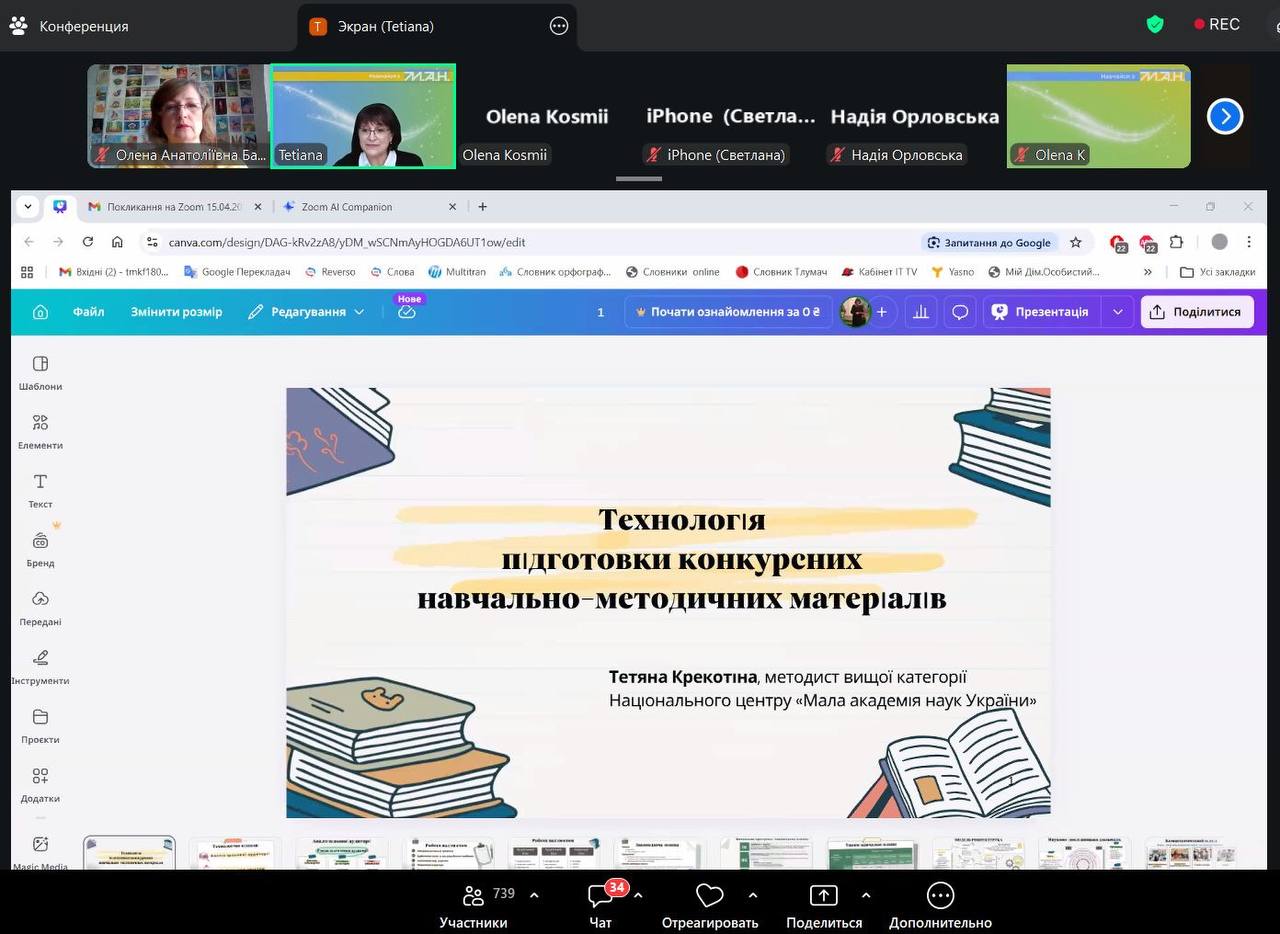Open the Елементи elements panel
The image size is (1280, 934).
(x=40, y=431)
